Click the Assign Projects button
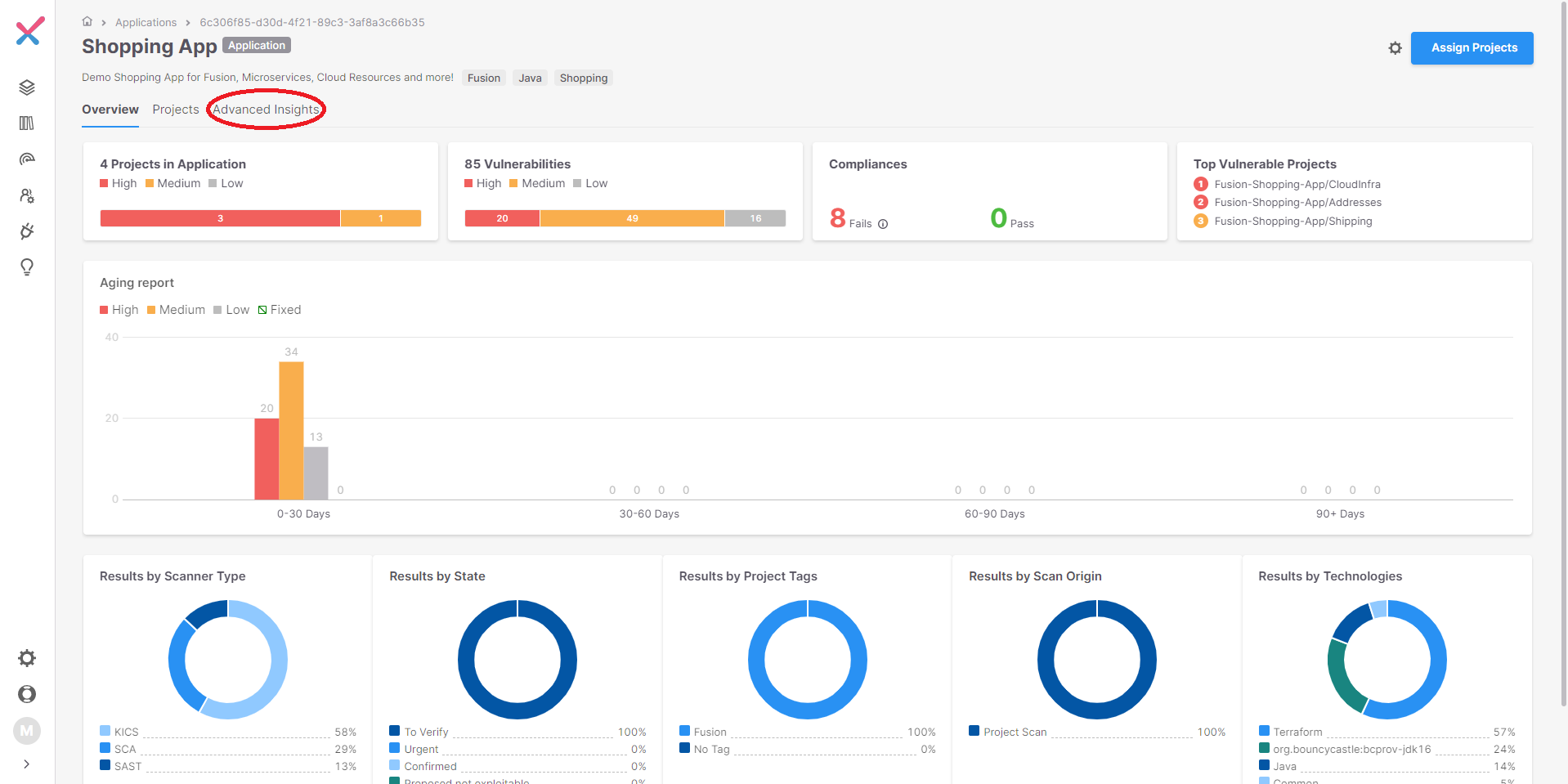Image resolution: width=1568 pixels, height=784 pixels. click(x=1473, y=48)
